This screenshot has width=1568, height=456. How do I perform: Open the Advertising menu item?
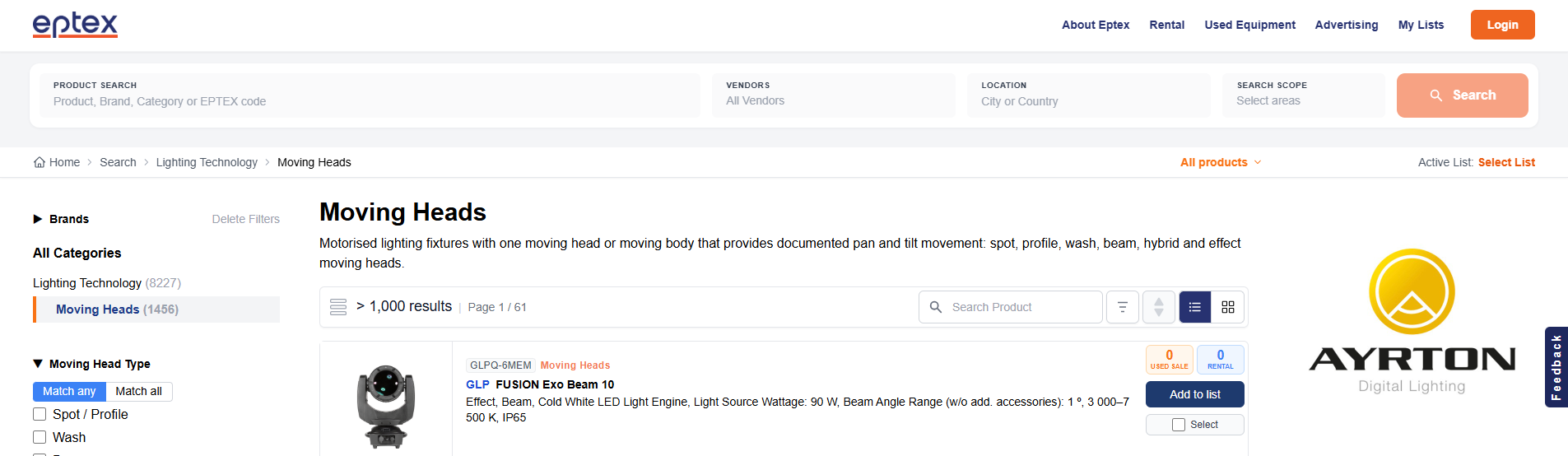pyautogui.click(x=1347, y=25)
